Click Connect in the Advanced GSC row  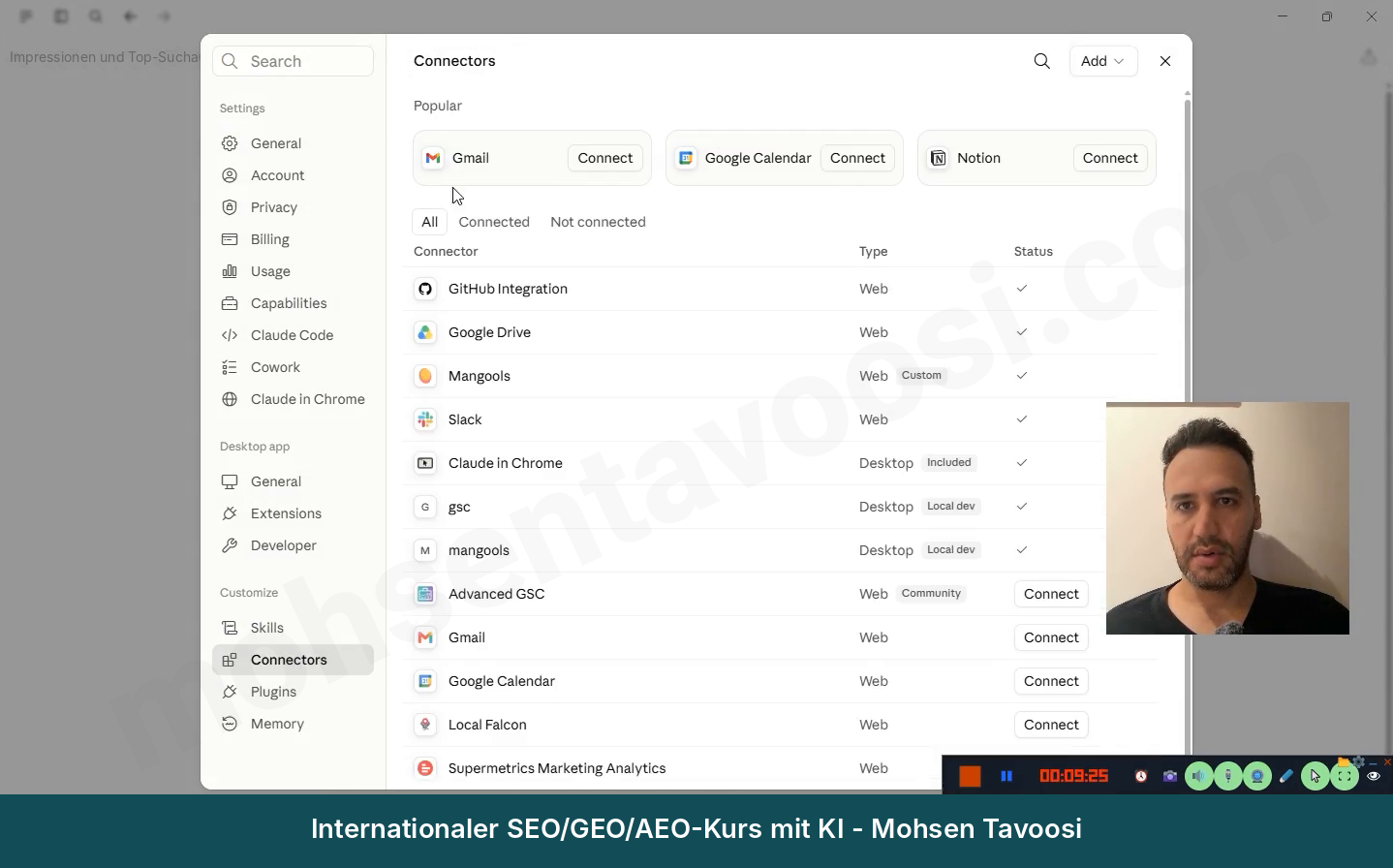(1051, 594)
